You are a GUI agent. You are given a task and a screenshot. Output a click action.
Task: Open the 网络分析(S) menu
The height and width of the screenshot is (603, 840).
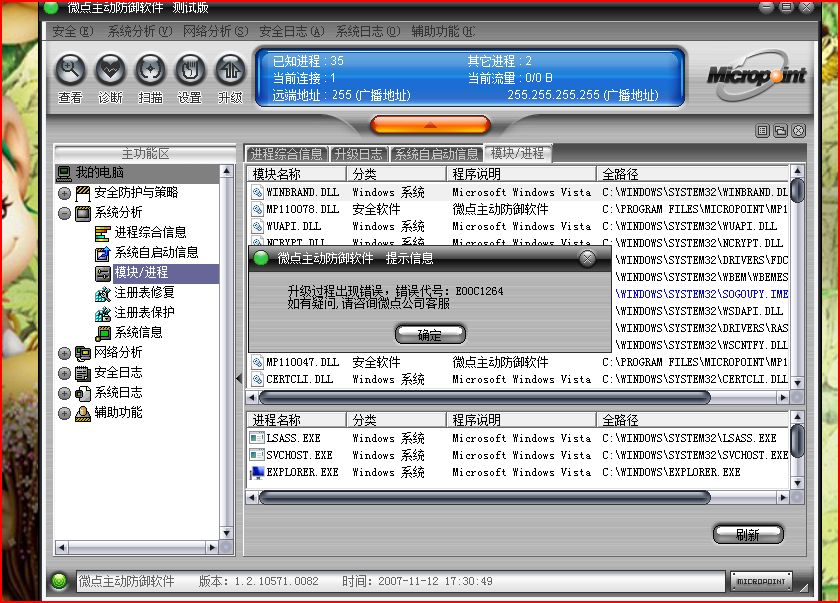click(216, 32)
